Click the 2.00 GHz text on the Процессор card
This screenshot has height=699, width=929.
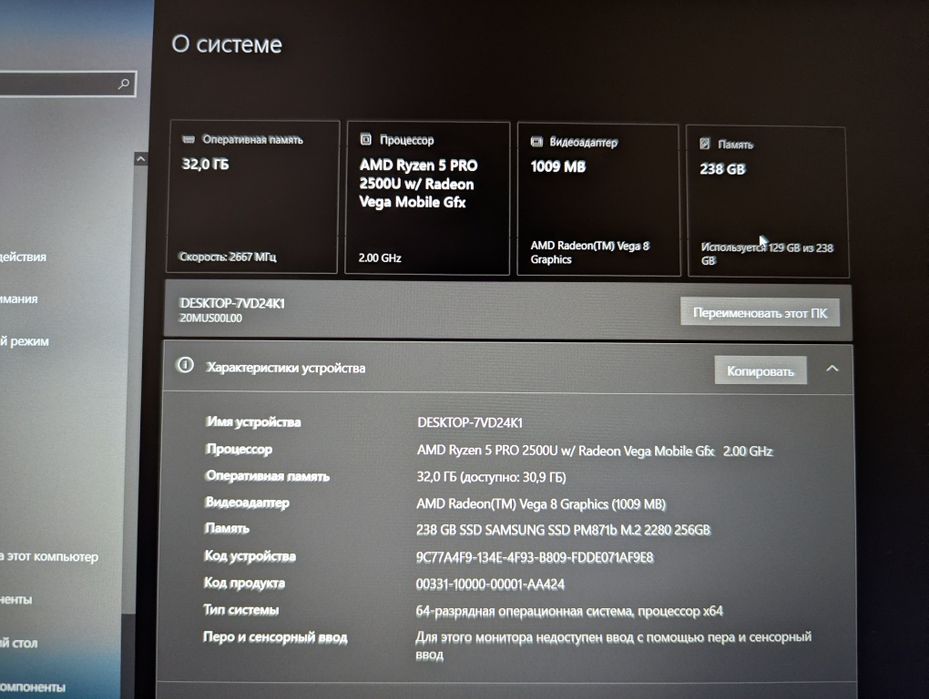(x=380, y=258)
